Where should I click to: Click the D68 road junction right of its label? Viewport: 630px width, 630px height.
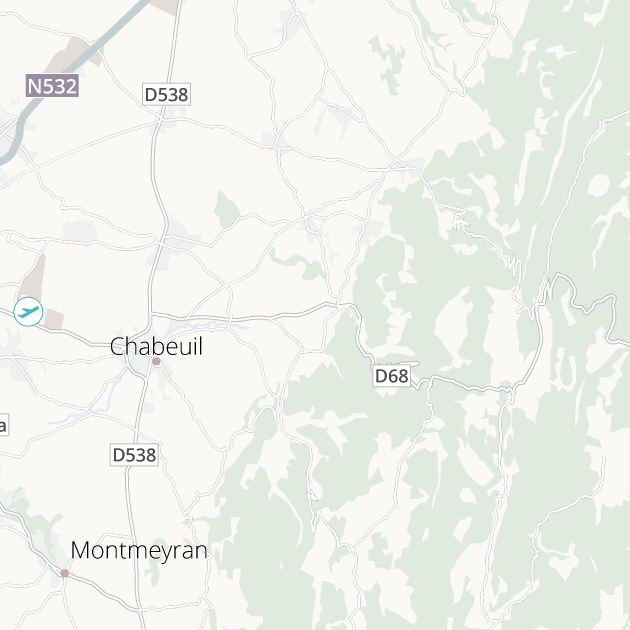pyautogui.click(x=430, y=378)
